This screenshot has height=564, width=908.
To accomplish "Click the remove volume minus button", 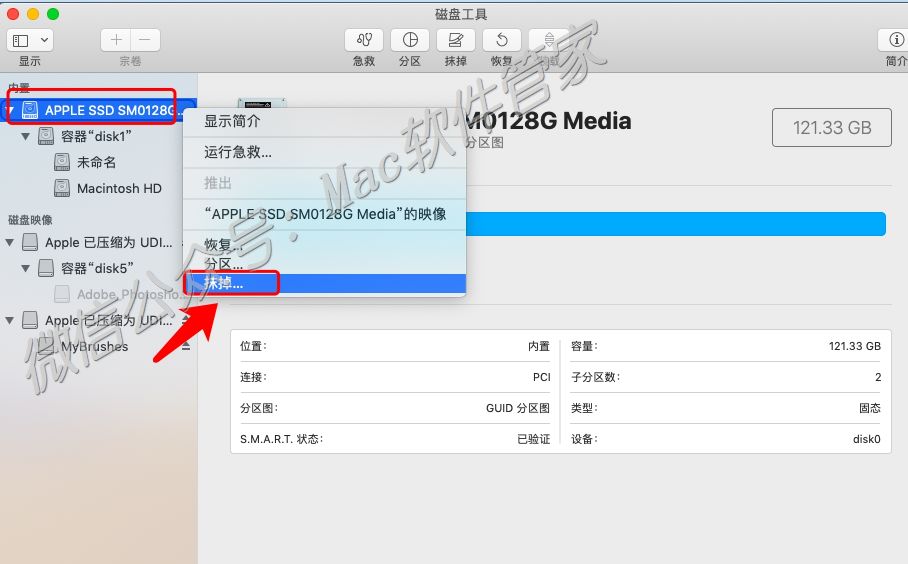I will pyautogui.click(x=145, y=40).
